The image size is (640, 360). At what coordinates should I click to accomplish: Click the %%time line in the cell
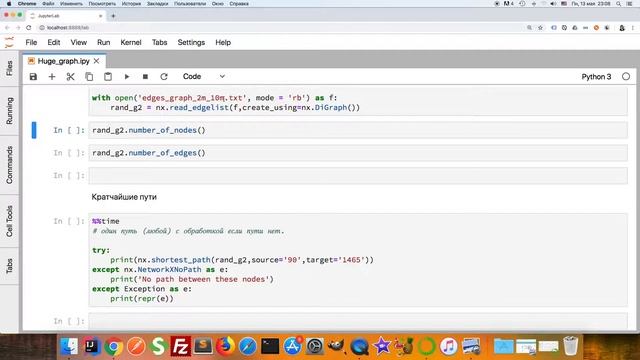click(x=106, y=221)
